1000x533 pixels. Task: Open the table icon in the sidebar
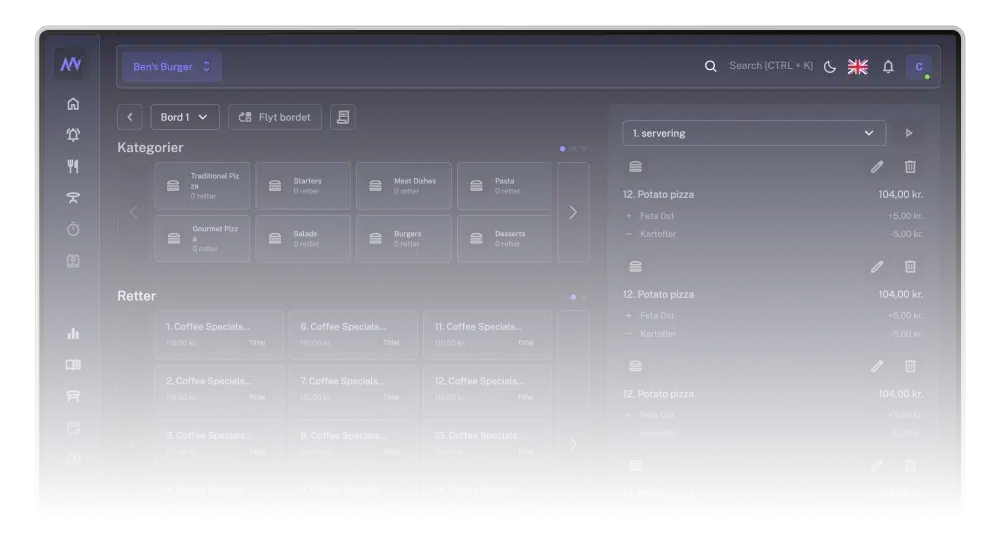click(x=73, y=198)
